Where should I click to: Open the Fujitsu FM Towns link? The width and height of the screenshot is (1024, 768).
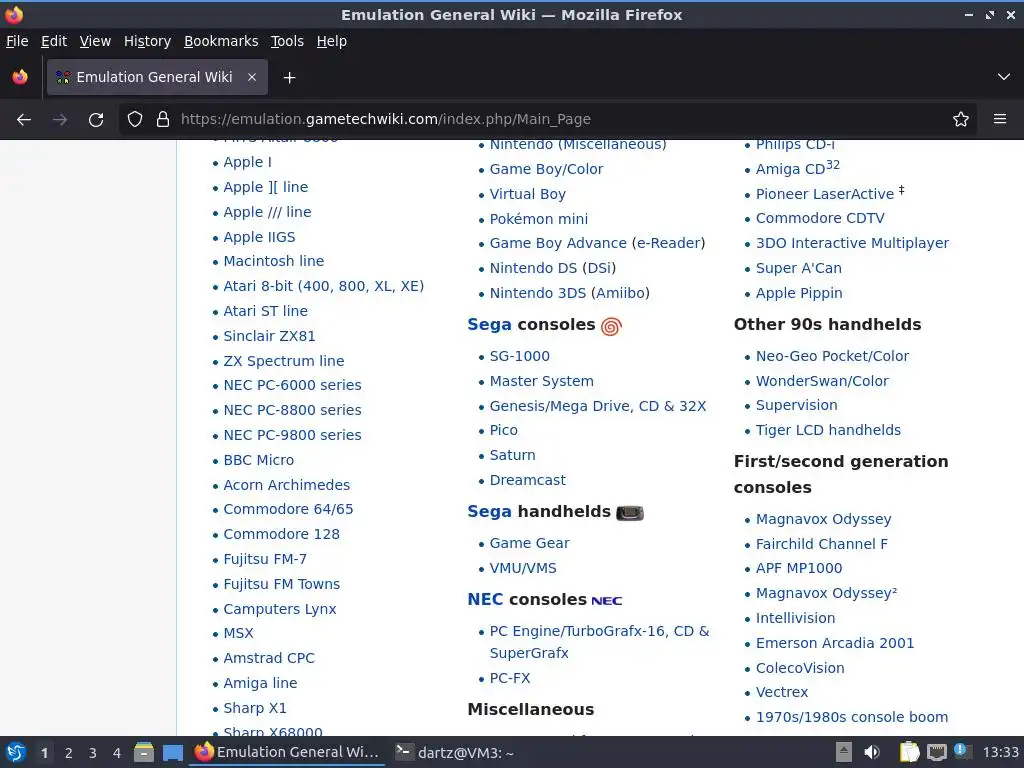(281, 584)
